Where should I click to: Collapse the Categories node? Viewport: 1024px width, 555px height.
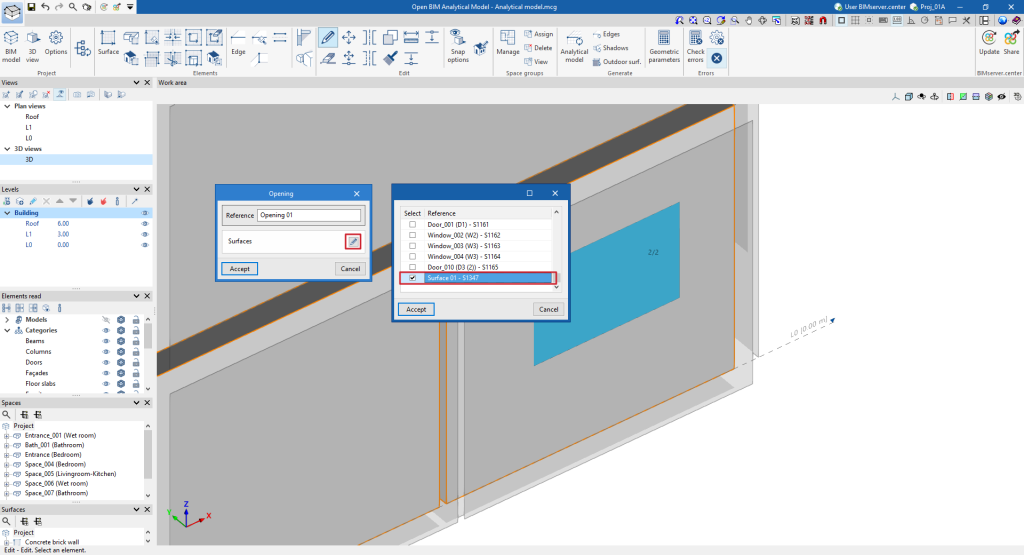point(7,330)
